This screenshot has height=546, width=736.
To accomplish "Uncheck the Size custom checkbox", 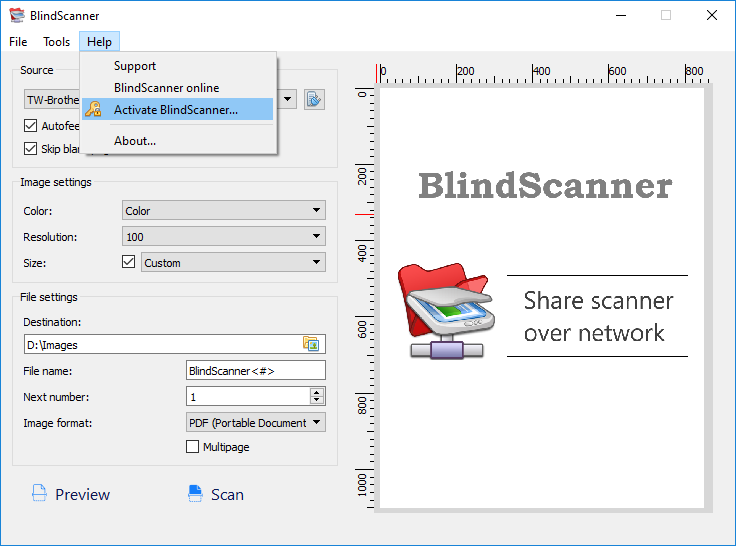I will tap(129, 261).
